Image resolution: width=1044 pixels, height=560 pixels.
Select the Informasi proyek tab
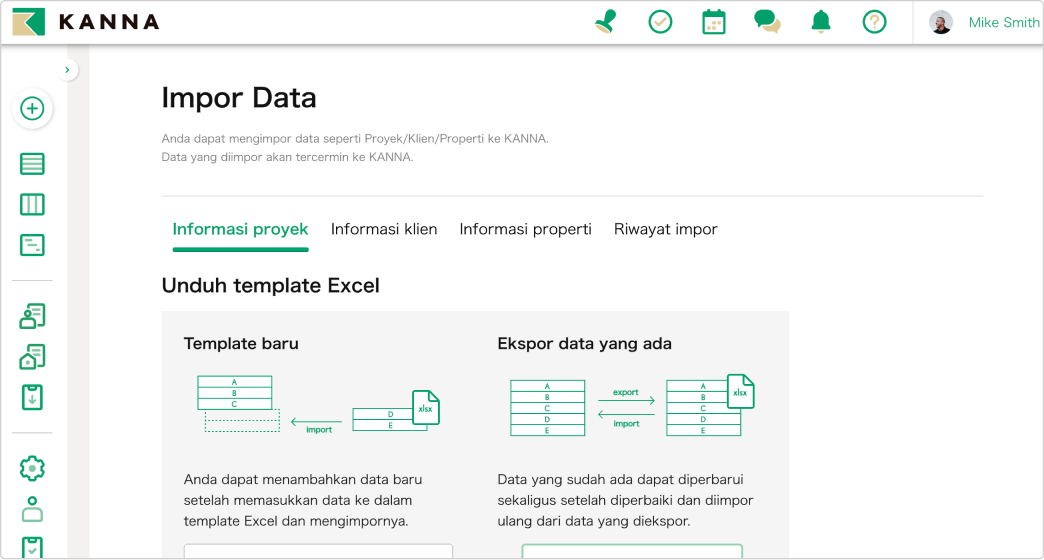click(240, 229)
